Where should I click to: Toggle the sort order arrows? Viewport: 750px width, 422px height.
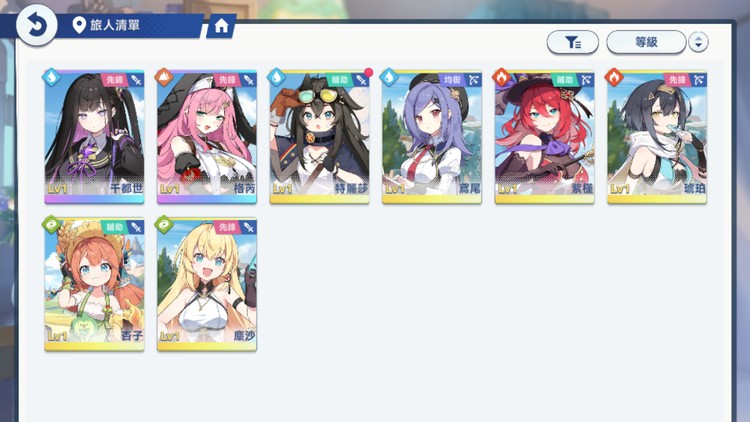(x=698, y=42)
